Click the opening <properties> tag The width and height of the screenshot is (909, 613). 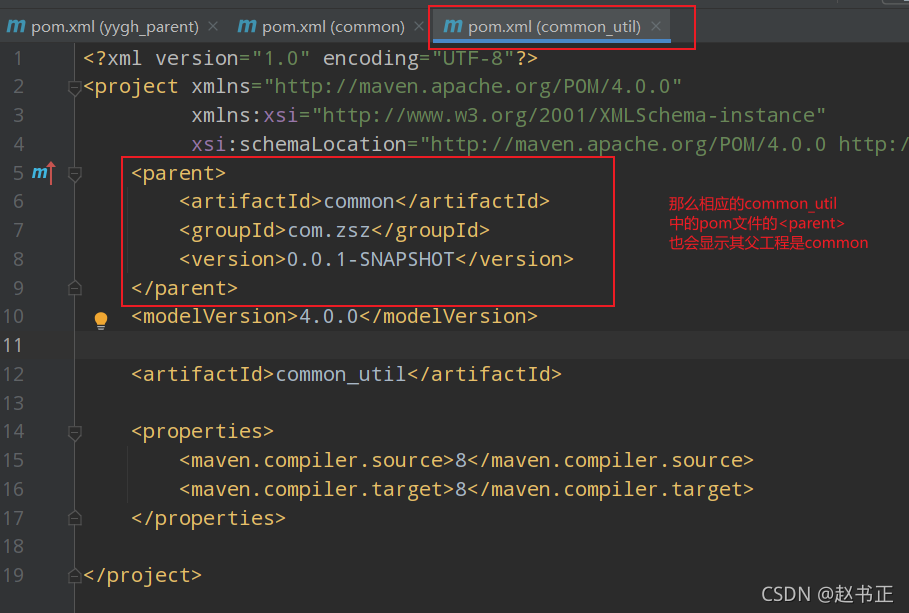pos(202,431)
